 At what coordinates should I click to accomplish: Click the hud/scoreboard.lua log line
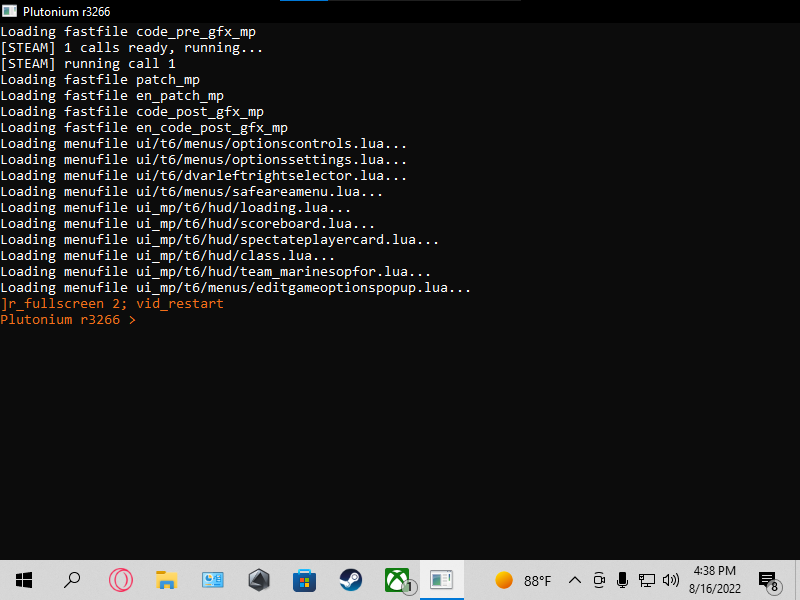click(187, 224)
